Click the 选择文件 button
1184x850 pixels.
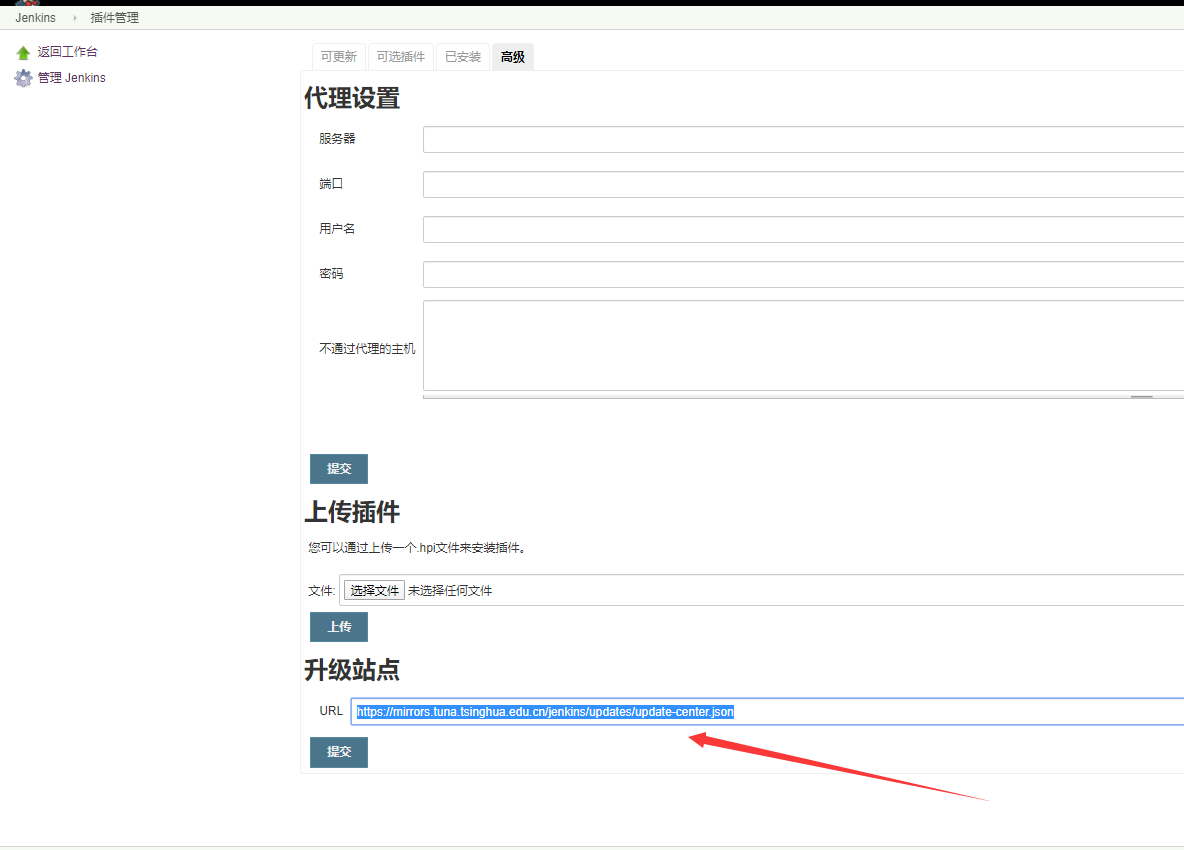375,590
